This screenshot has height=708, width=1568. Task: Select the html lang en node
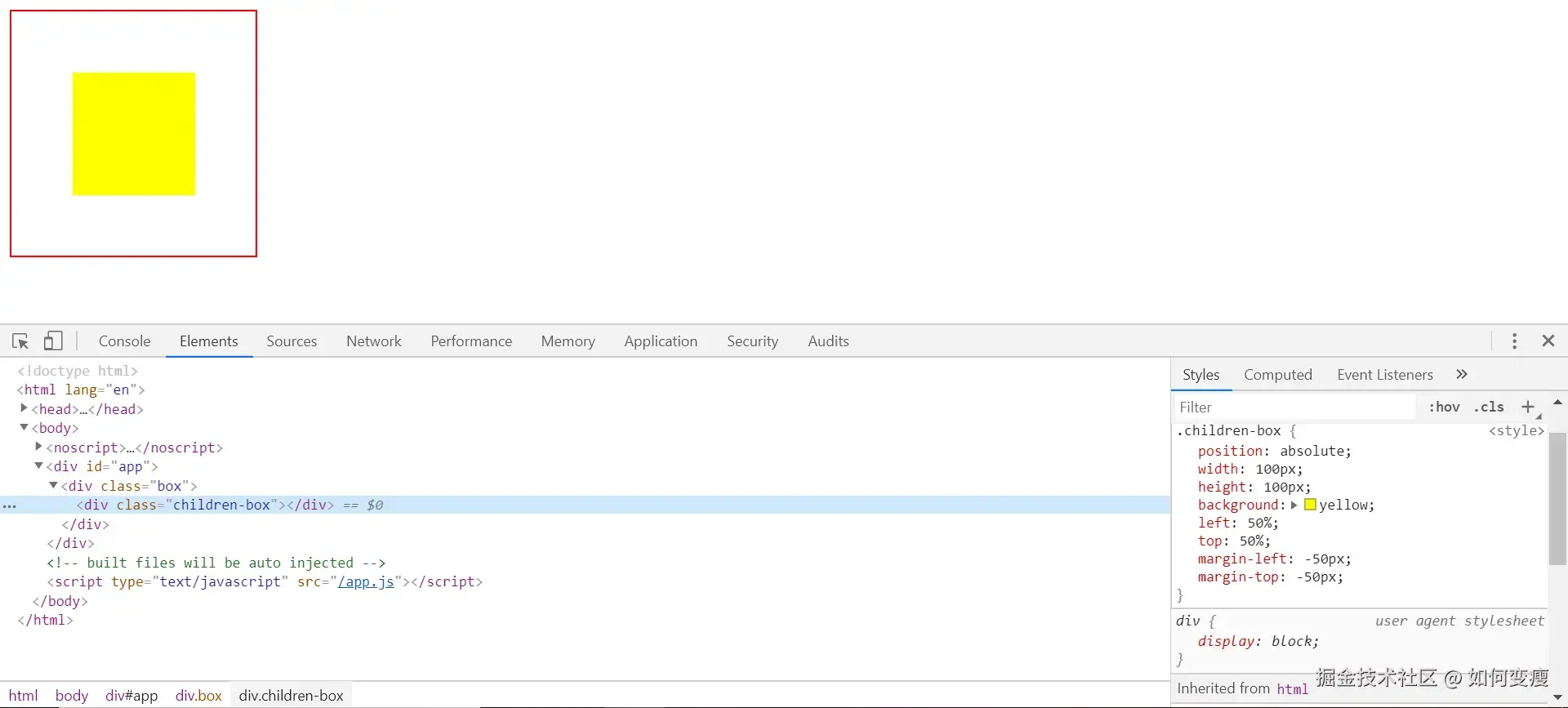(x=81, y=390)
